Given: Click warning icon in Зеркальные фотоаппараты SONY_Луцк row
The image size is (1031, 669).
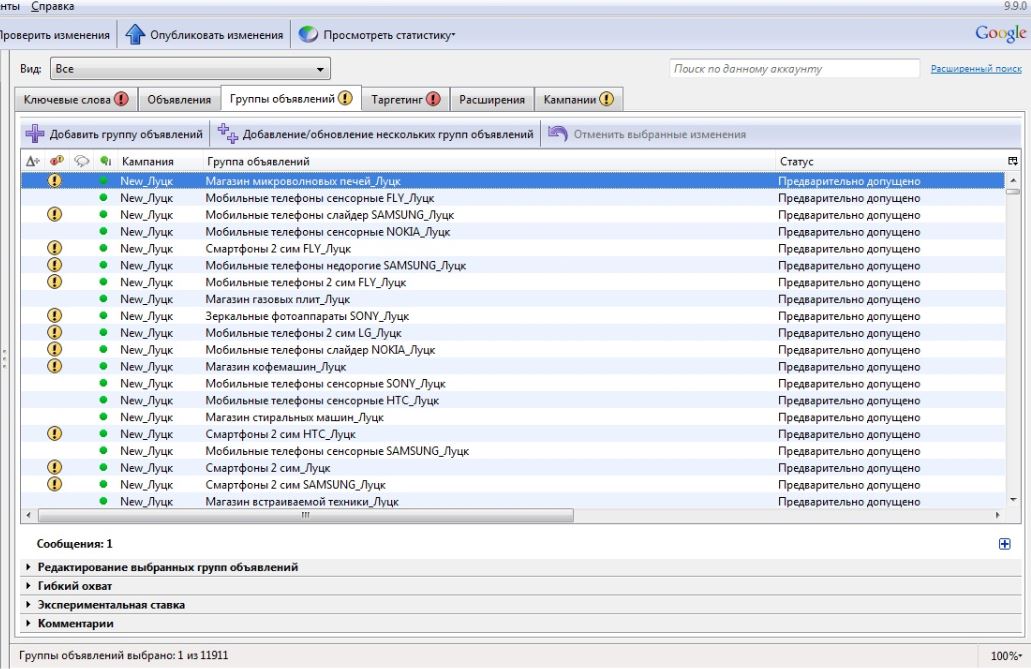Looking at the screenshot, I should pos(55,315).
